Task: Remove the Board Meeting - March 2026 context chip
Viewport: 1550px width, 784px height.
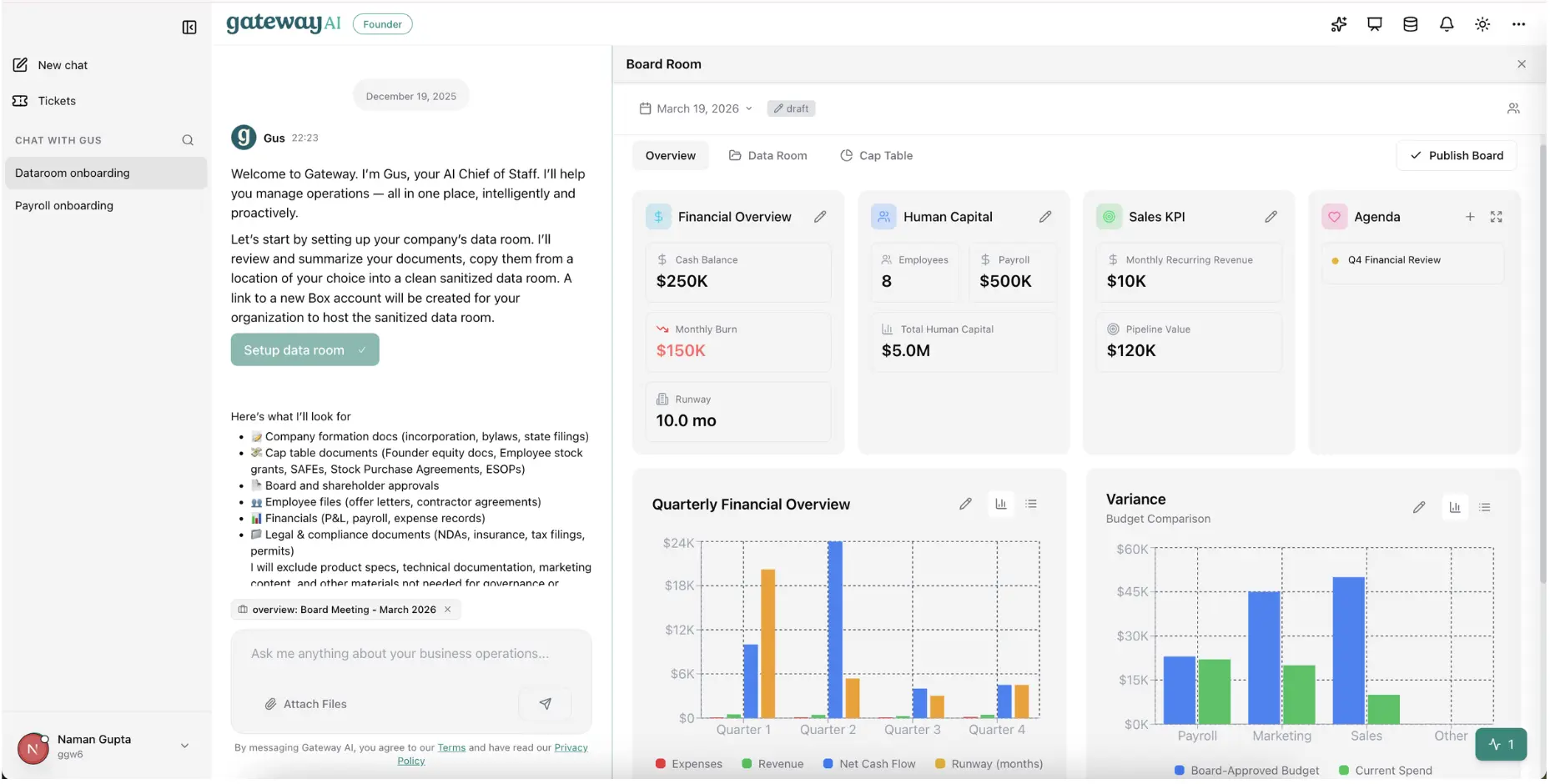Action: pos(448,611)
